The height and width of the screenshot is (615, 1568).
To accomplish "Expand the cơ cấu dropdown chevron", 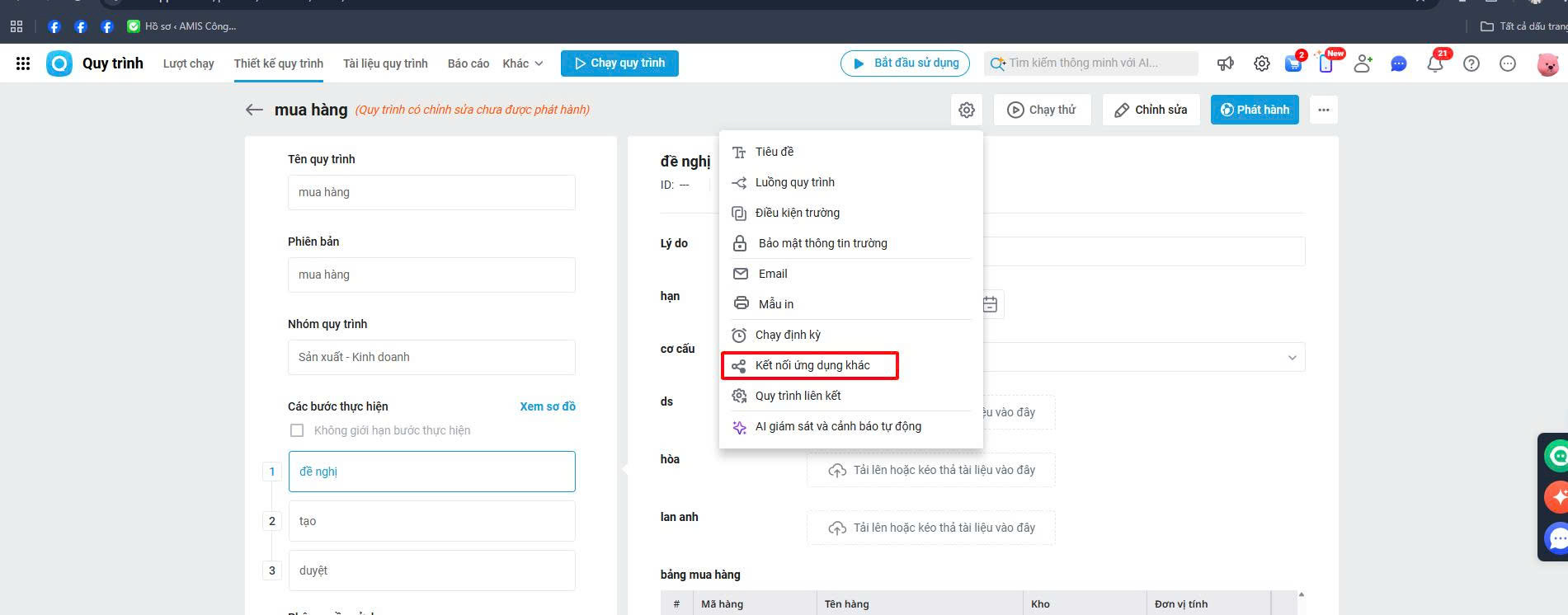I will (x=1292, y=358).
